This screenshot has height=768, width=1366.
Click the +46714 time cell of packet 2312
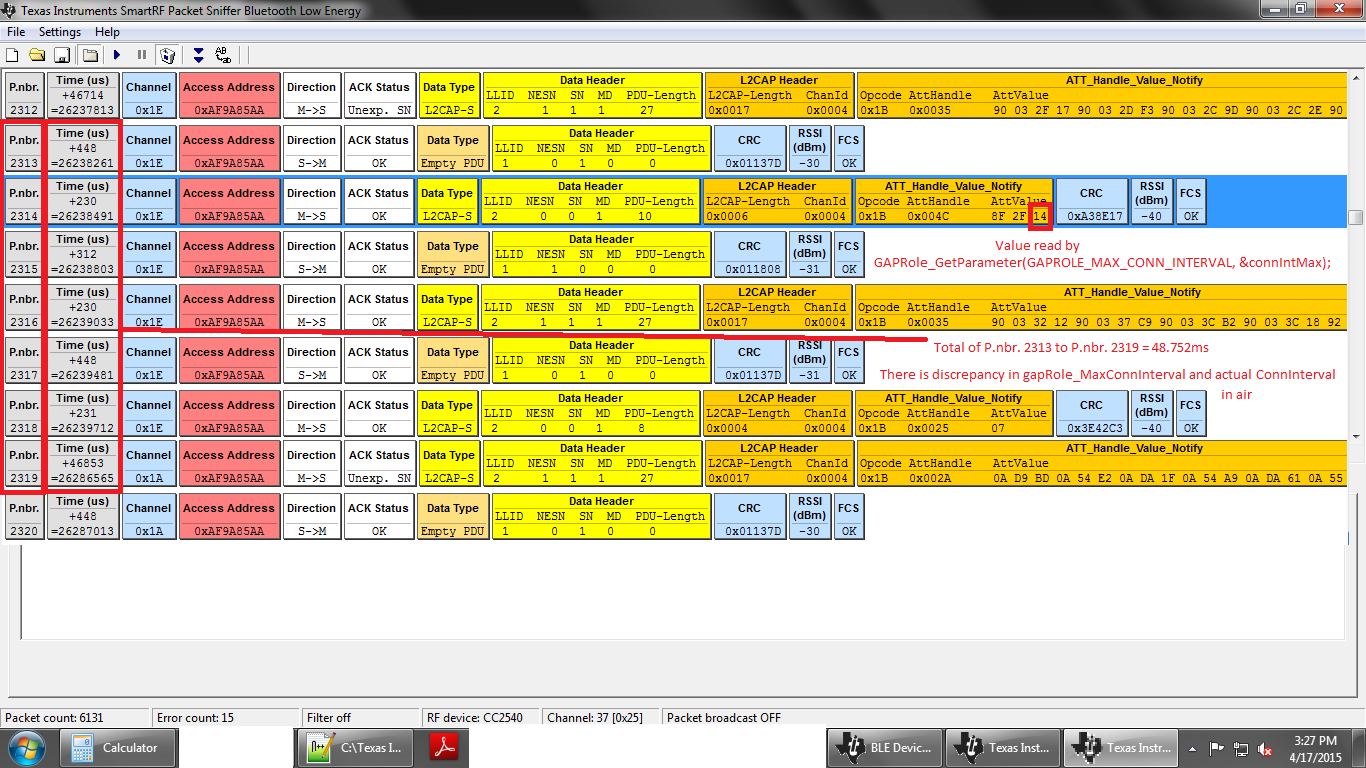coord(83,96)
